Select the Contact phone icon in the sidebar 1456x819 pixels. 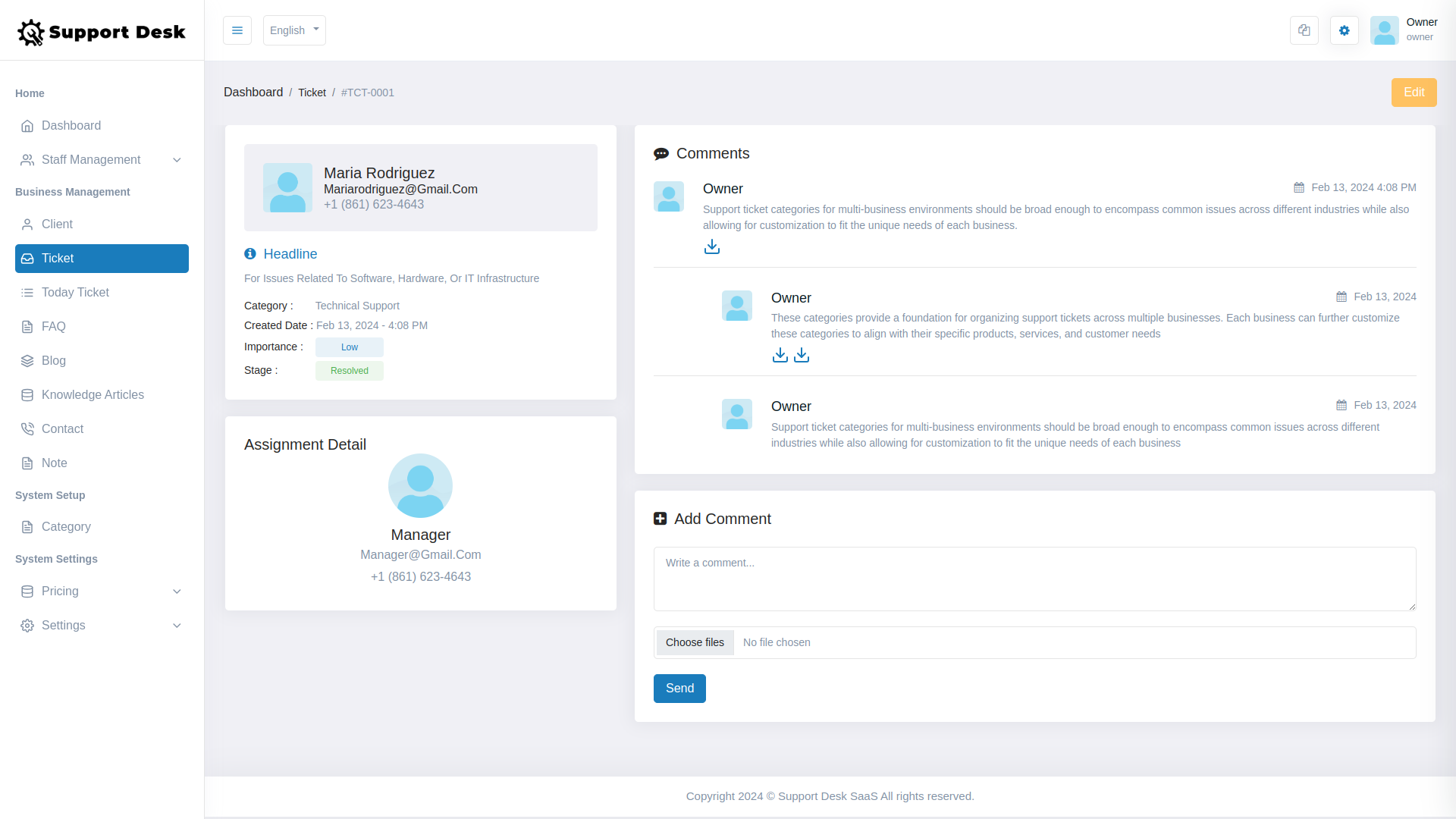tap(27, 428)
